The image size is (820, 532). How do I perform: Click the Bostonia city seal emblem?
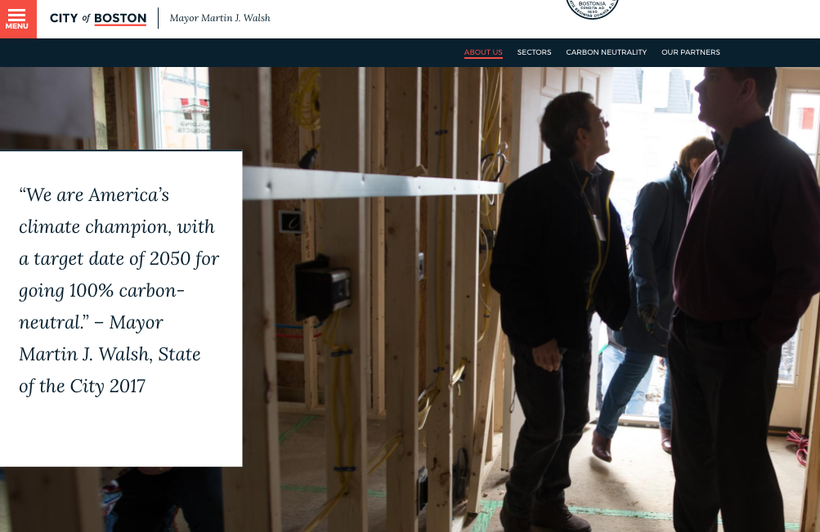point(592,8)
